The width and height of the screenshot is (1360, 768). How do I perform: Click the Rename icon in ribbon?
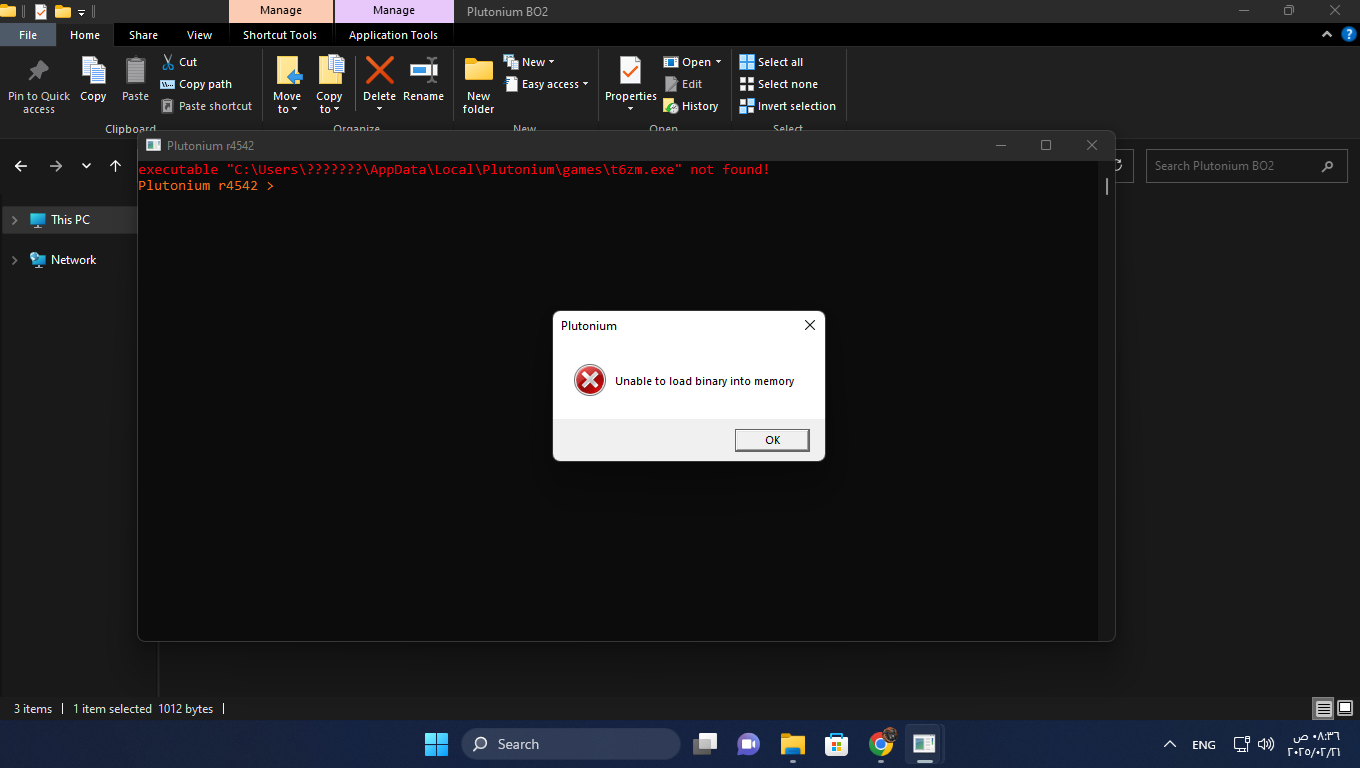pos(423,72)
